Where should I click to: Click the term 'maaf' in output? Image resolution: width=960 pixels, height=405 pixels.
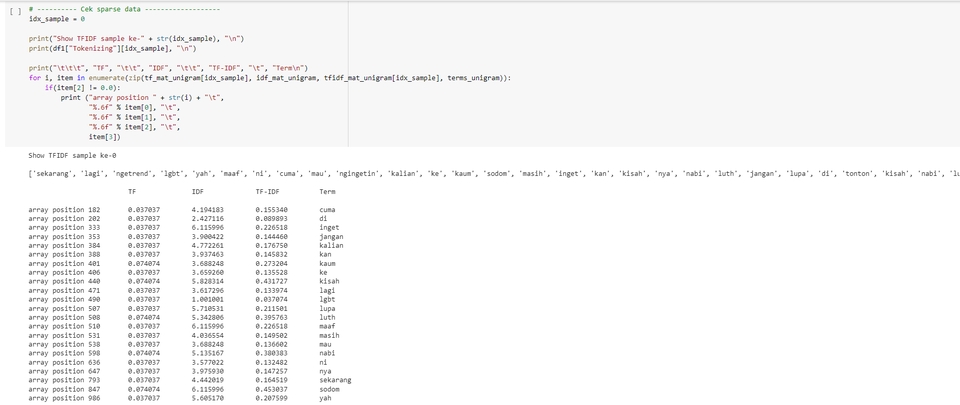(x=328, y=326)
